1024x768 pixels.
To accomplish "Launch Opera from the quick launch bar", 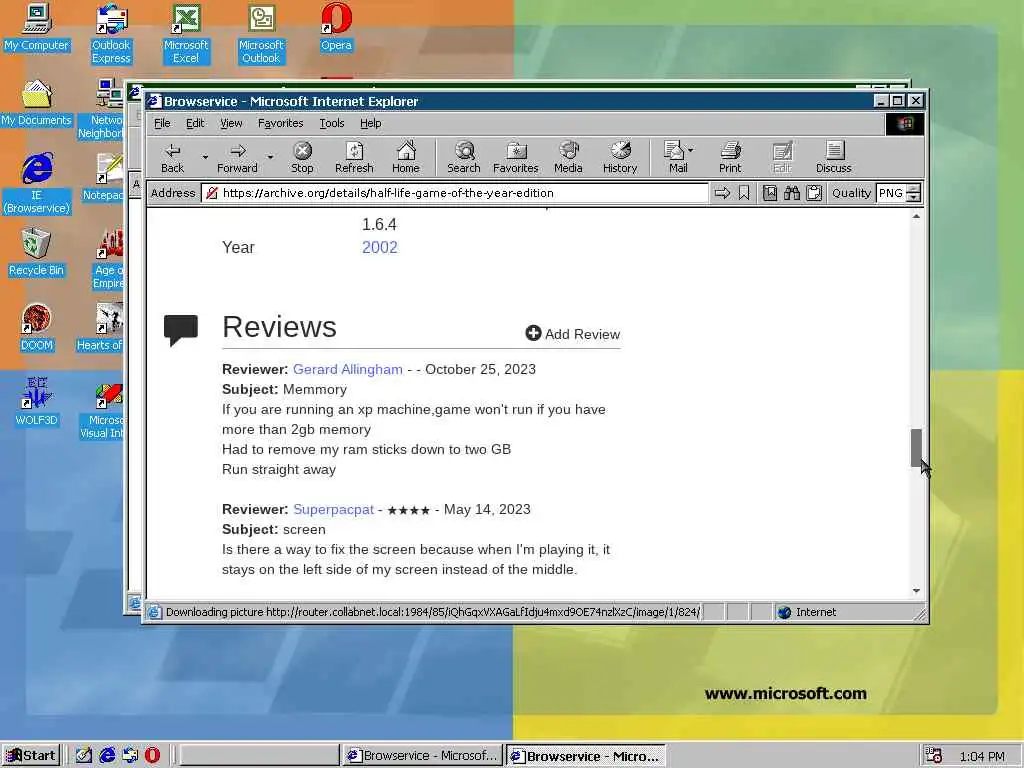I will [152, 756].
